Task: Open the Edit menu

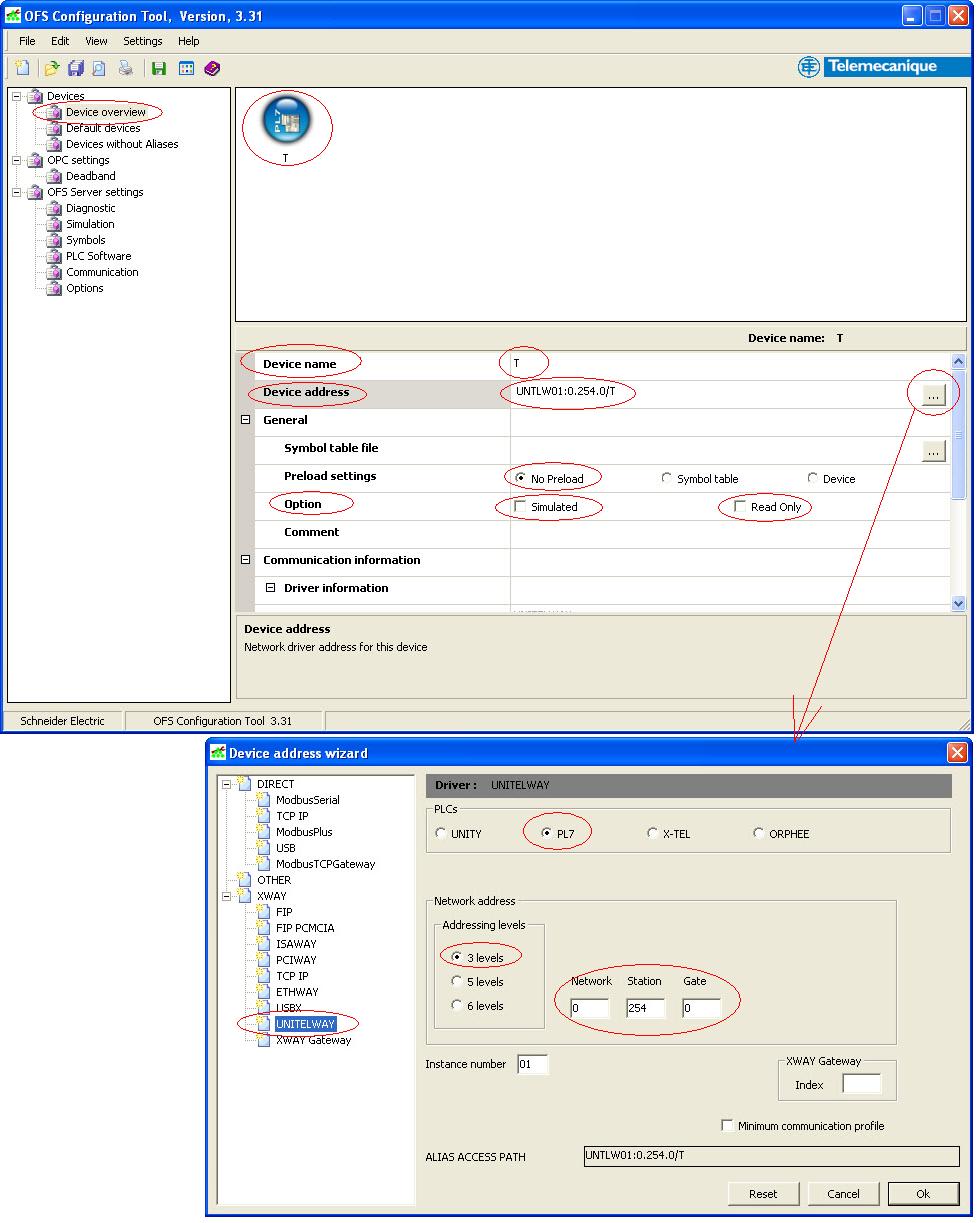Action: [60, 41]
